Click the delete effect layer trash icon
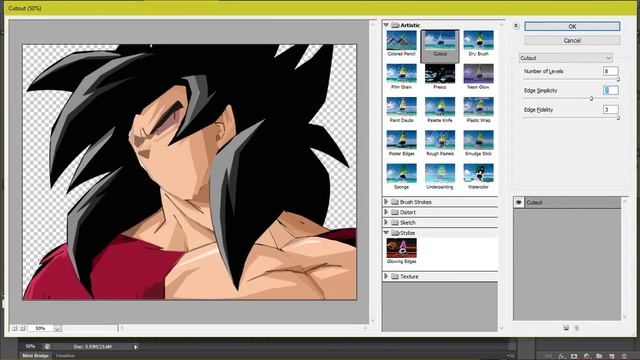Image resolution: width=640 pixels, height=360 pixels. pos(576,328)
